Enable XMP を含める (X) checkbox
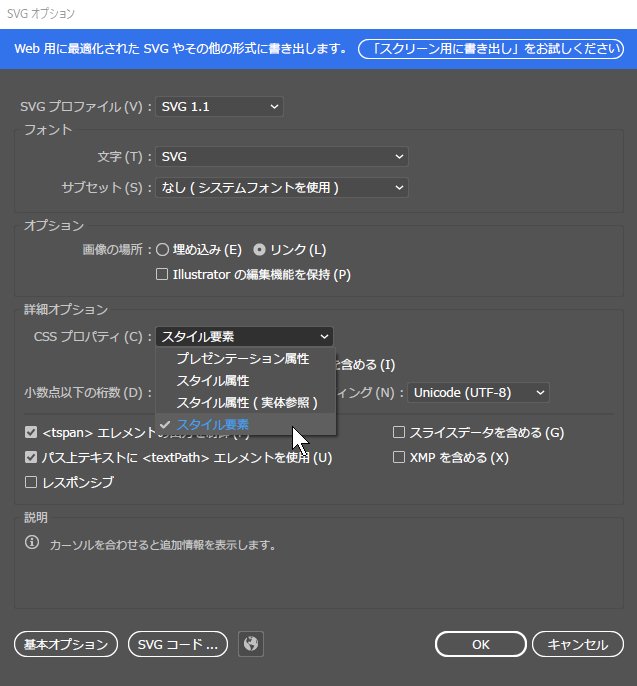 (399, 457)
